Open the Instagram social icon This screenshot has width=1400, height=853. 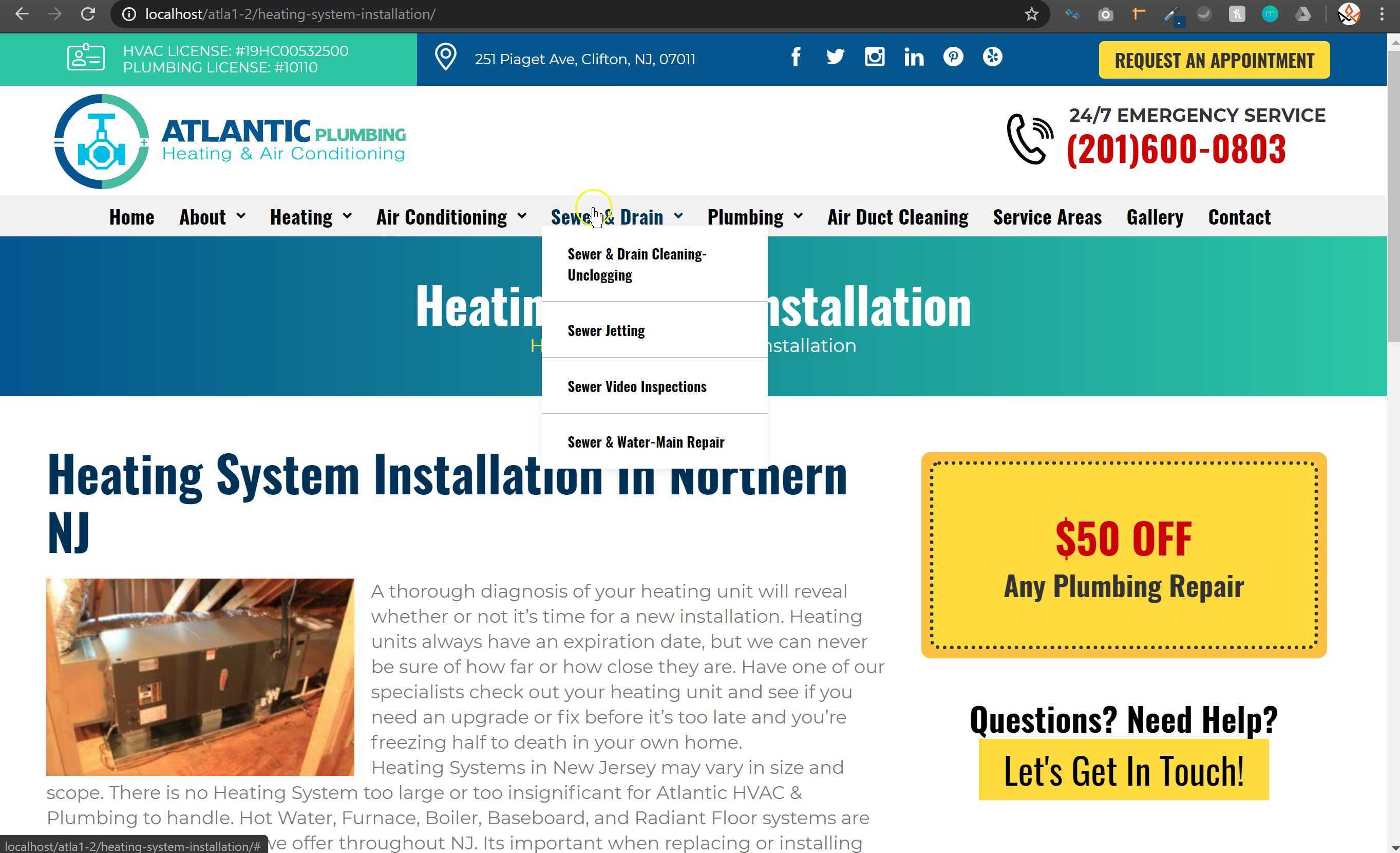click(x=875, y=57)
